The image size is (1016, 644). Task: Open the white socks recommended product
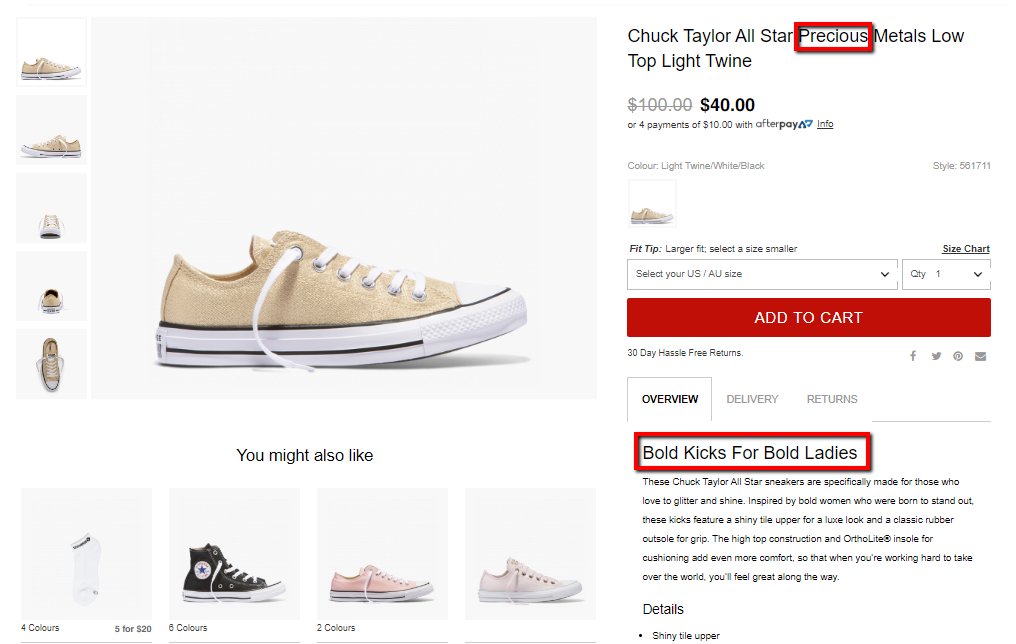pyautogui.click(x=86, y=554)
